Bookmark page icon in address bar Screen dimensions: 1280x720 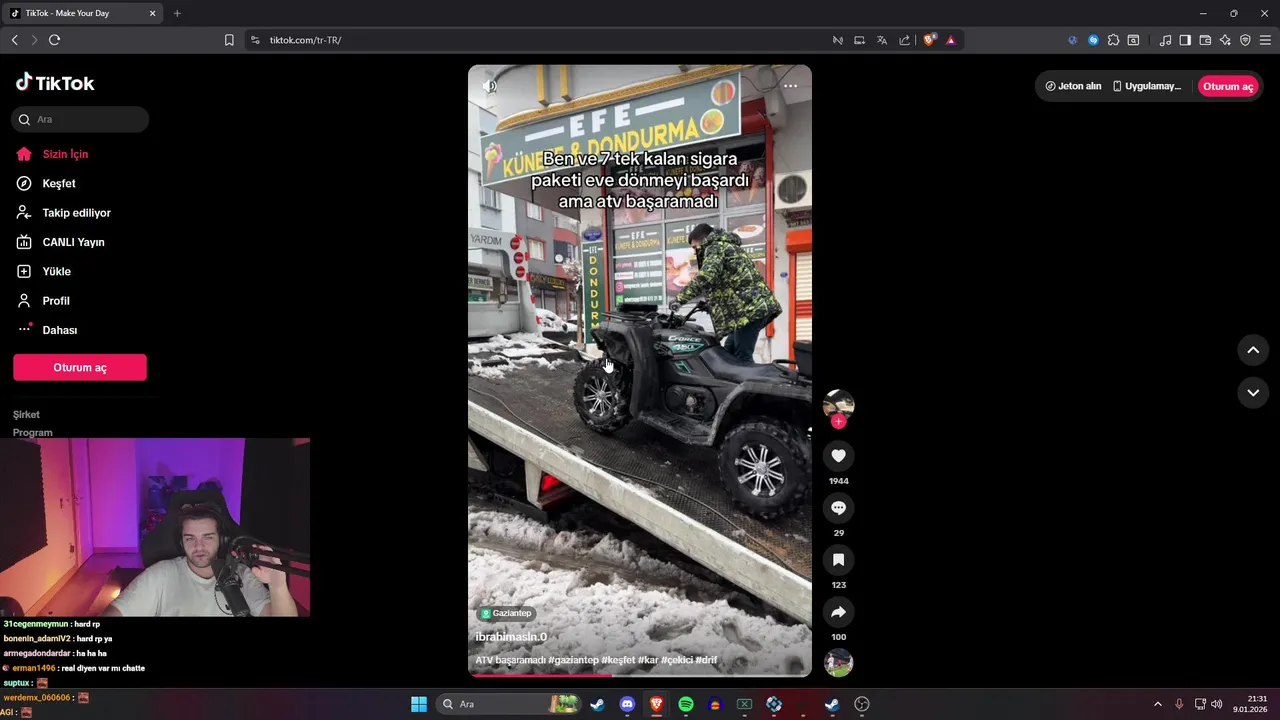pyautogui.click(x=229, y=40)
